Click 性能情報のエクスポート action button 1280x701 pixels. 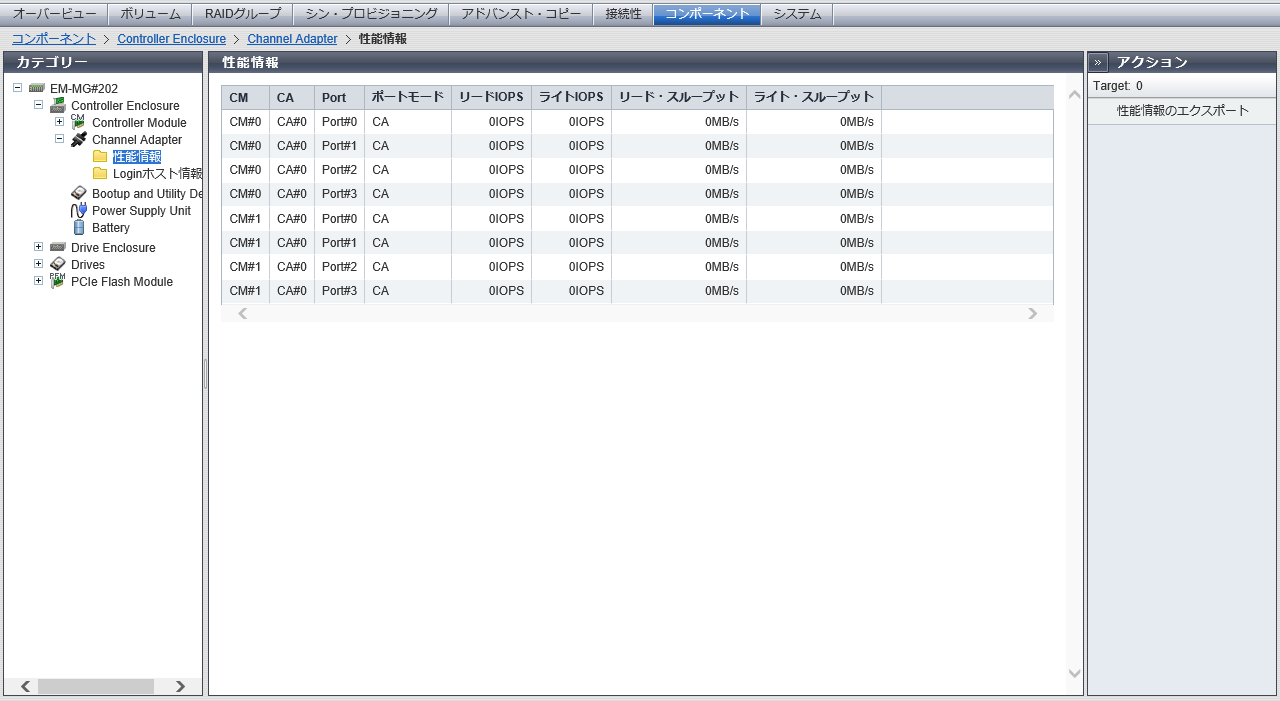(1182, 111)
